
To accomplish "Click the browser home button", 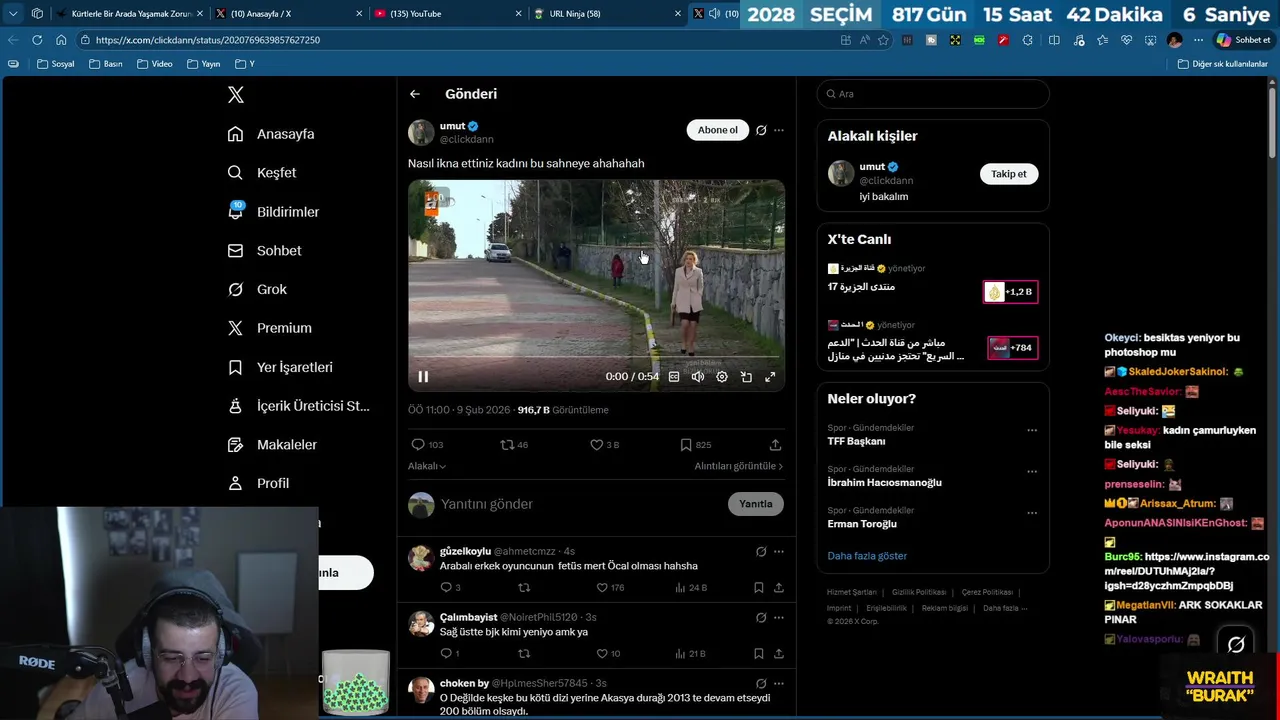I will (61, 40).
